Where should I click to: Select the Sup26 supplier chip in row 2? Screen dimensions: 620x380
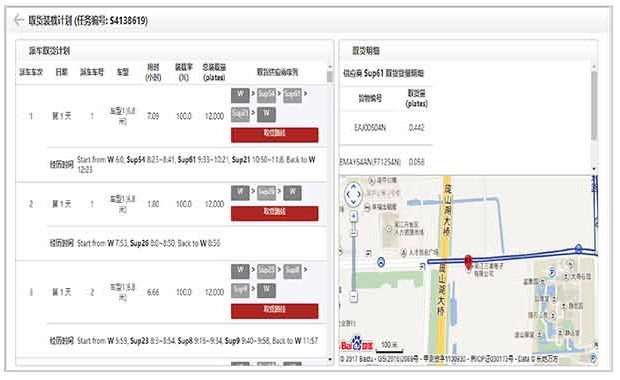coord(267,193)
